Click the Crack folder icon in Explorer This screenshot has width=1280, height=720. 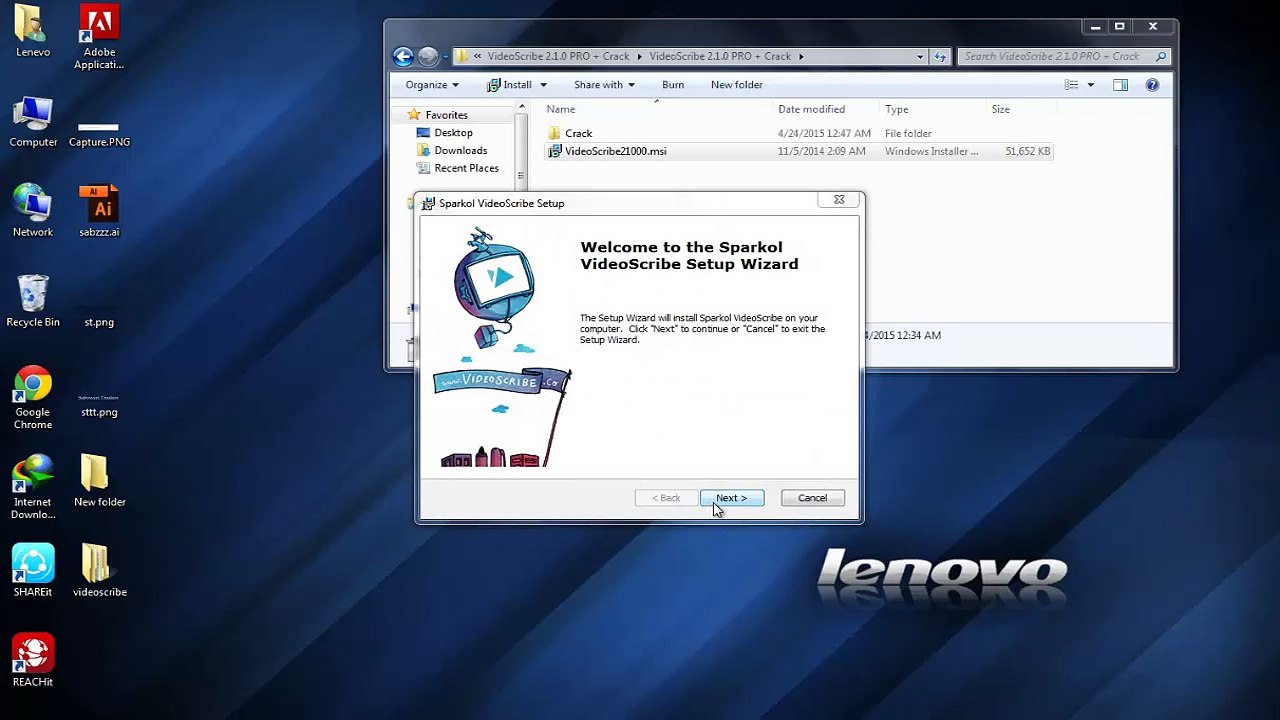pyautogui.click(x=555, y=133)
